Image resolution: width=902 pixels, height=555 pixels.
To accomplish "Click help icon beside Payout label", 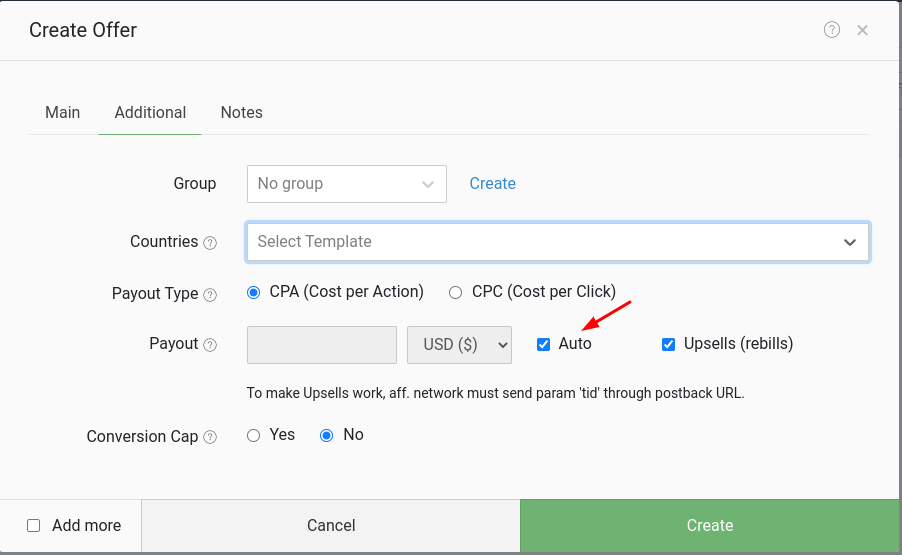I will pyautogui.click(x=210, y=345).
